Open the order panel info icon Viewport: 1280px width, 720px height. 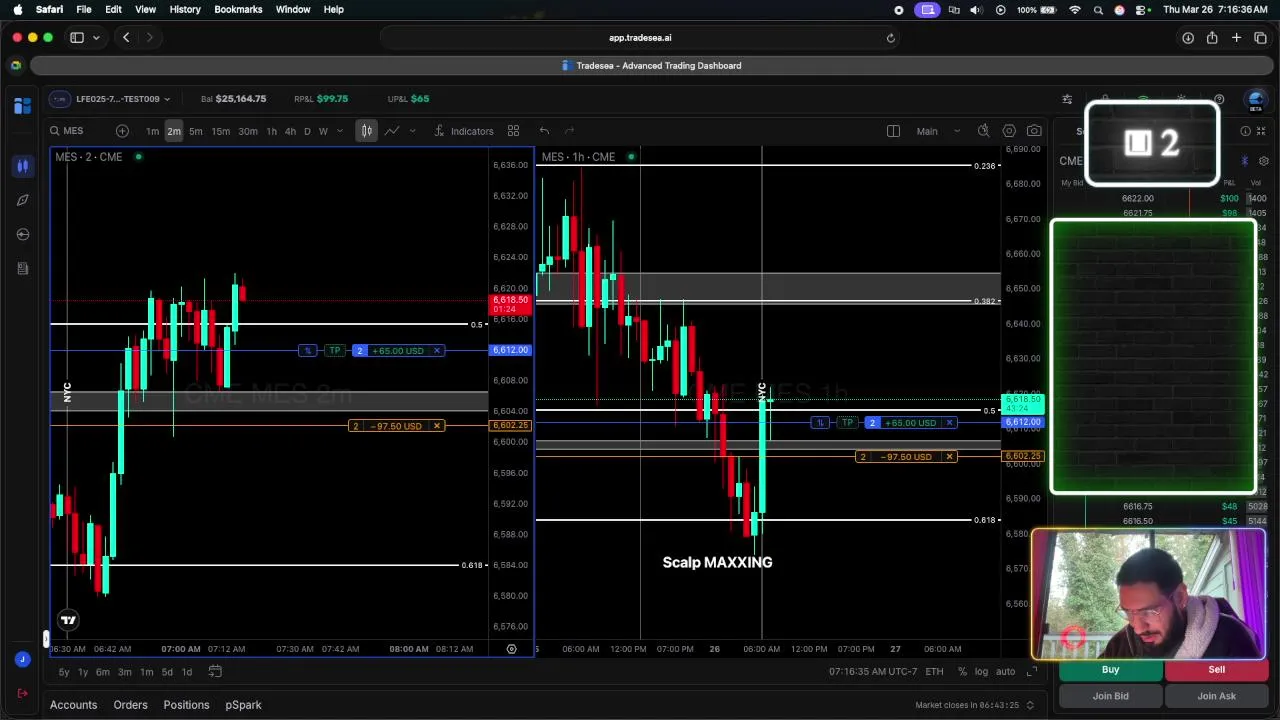click(1245, 131)
